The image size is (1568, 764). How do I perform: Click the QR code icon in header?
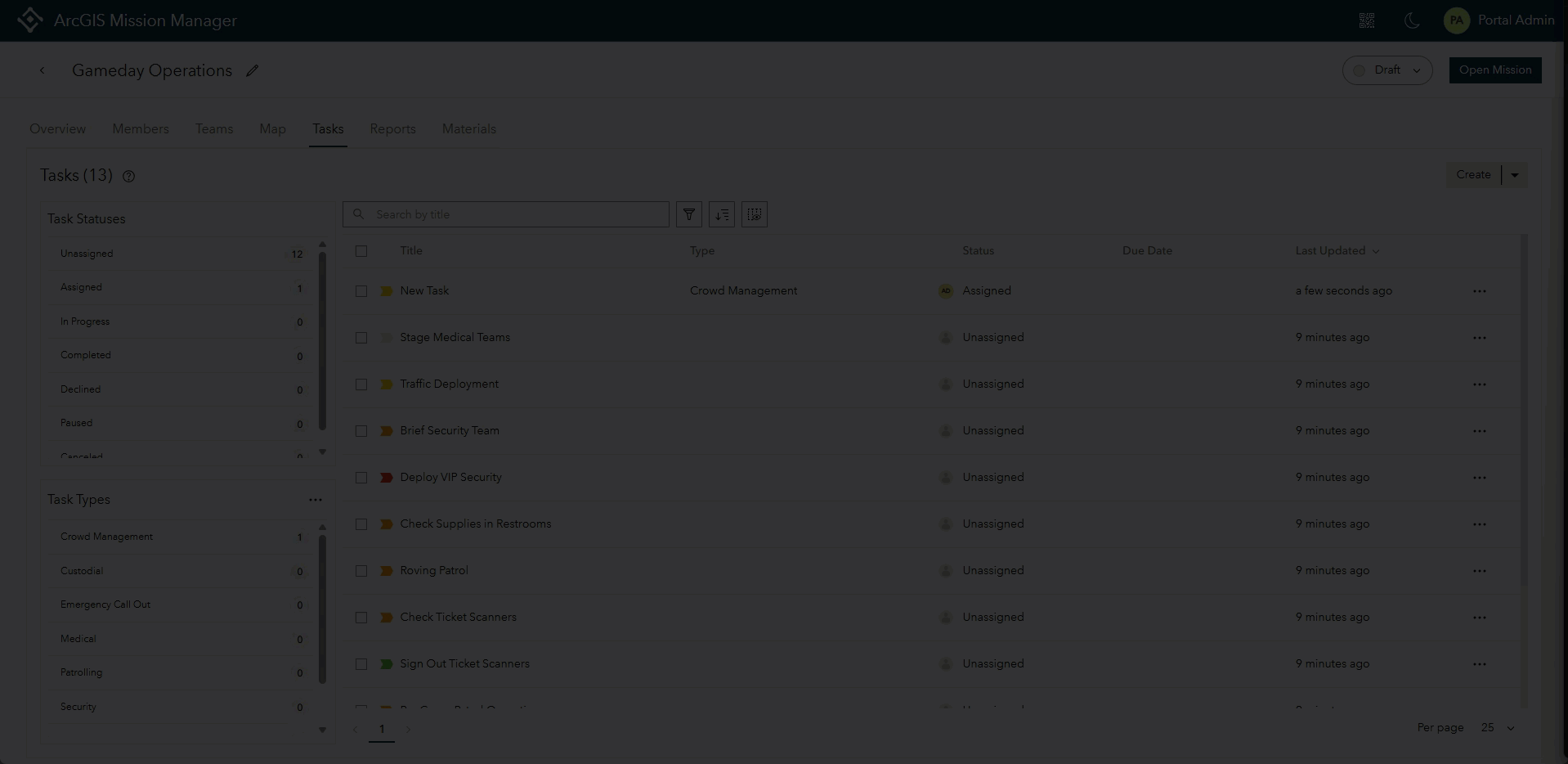pyautogui.click(x=1366, y=20)
